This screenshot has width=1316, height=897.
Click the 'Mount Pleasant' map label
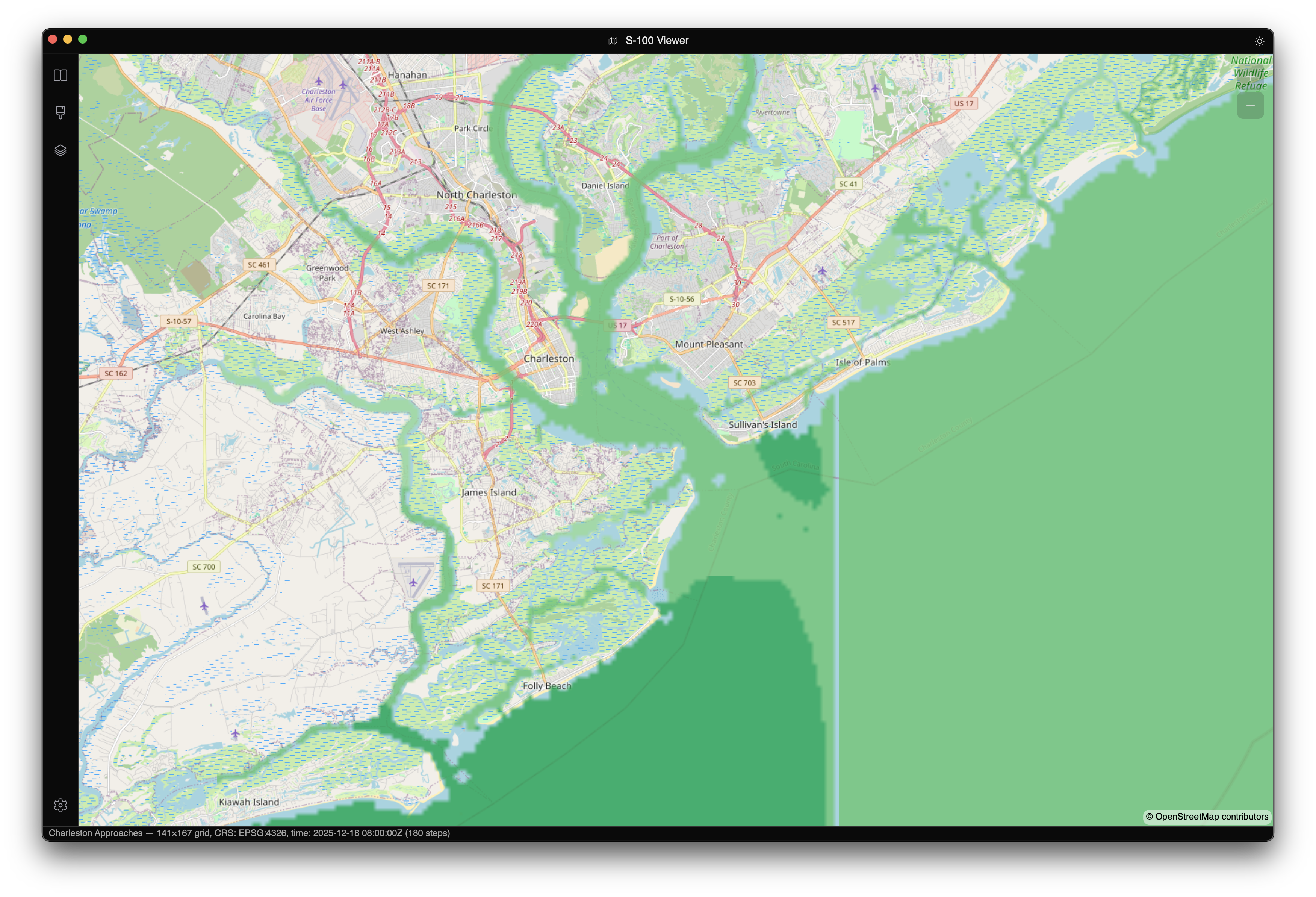pyautogui.click(x=709, y=344)
